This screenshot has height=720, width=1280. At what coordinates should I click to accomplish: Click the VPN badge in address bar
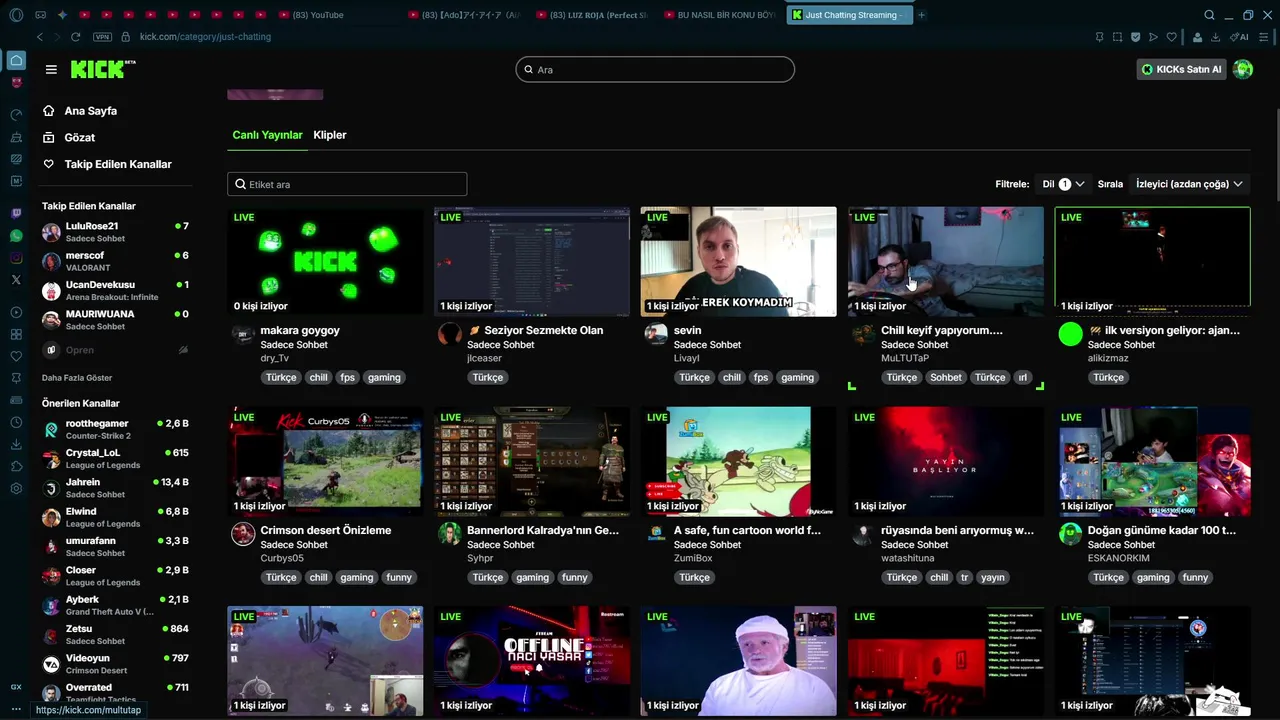point(102,37)
